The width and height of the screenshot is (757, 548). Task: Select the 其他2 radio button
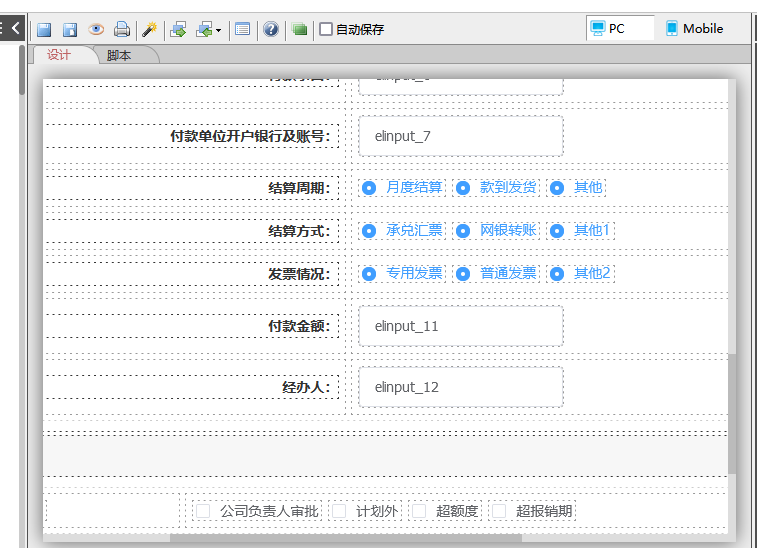(557, 274)
